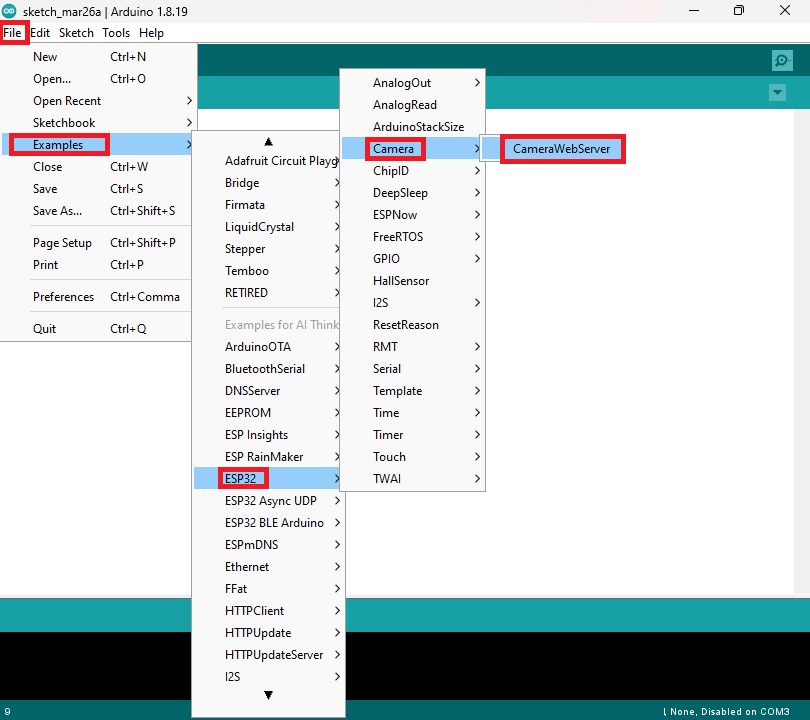The height and width of the screenshot is (720, 810).
Task: Open BluetoothSerial examples
Action: (x=267, y=369)
